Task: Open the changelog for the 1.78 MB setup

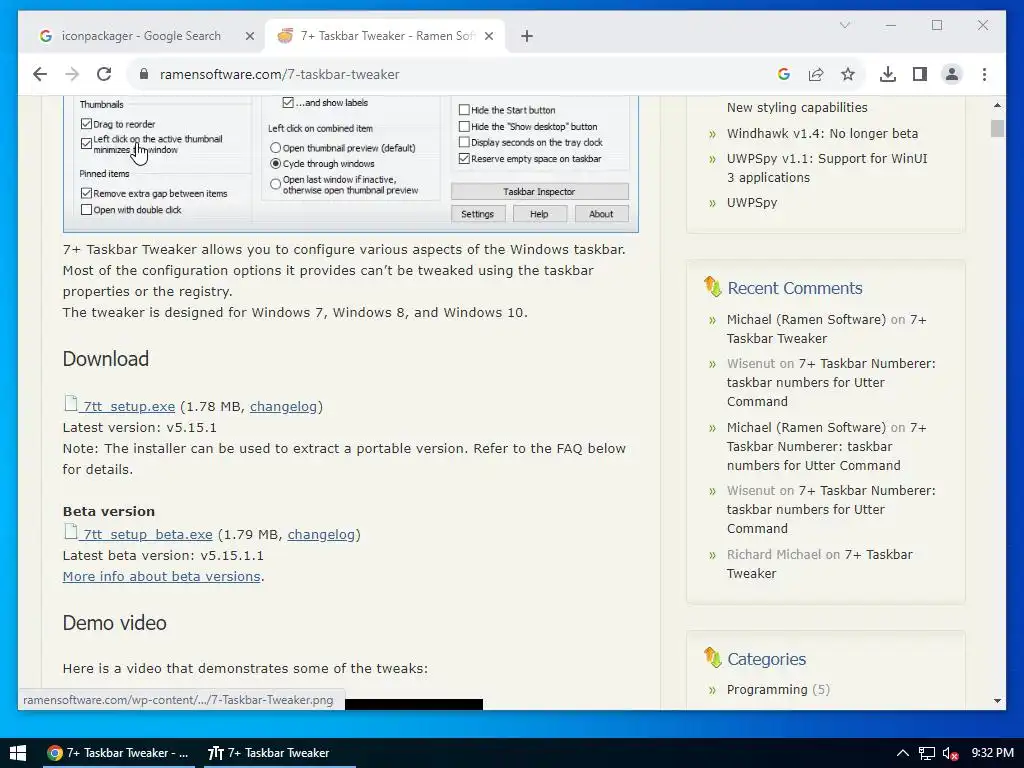Action: click(283, 406)
